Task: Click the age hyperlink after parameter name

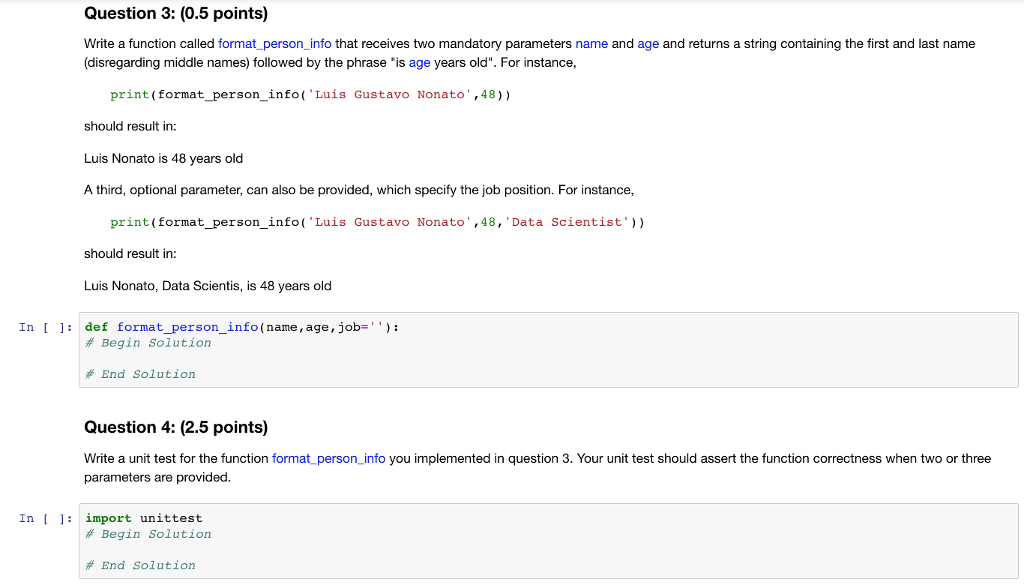Action: pos(648,44)
